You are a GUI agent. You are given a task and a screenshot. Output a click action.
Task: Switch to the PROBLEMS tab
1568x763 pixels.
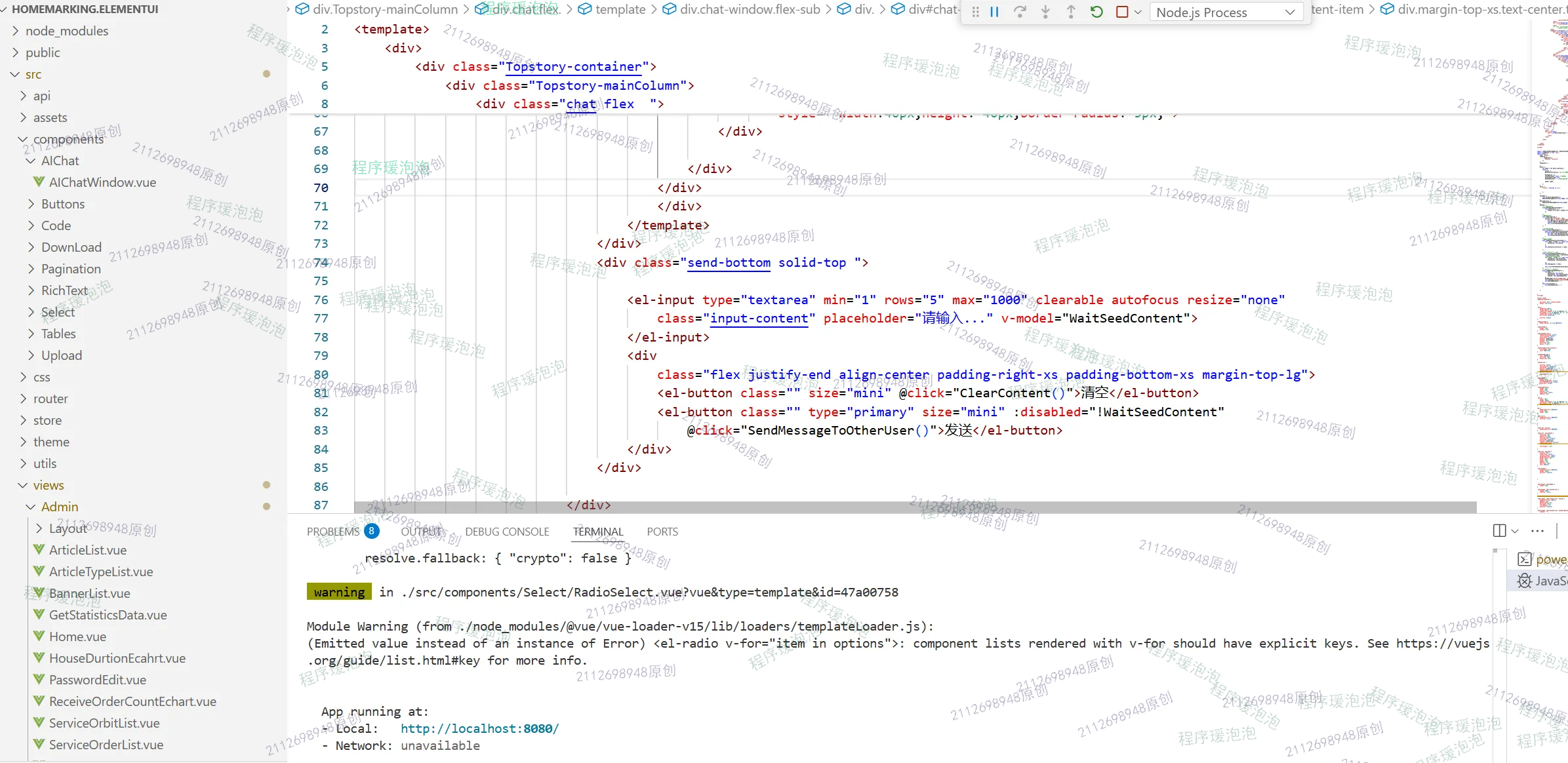[333, 532]
